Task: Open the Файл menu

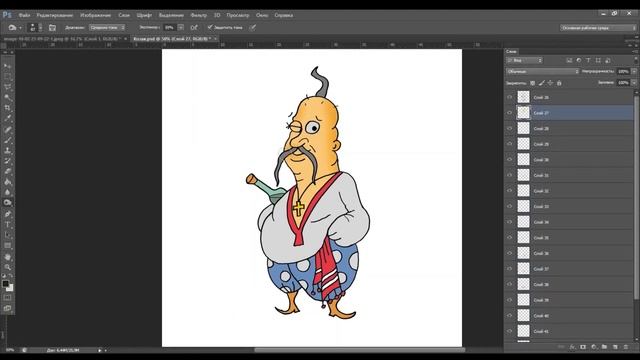Action: [x=24, y=15]
